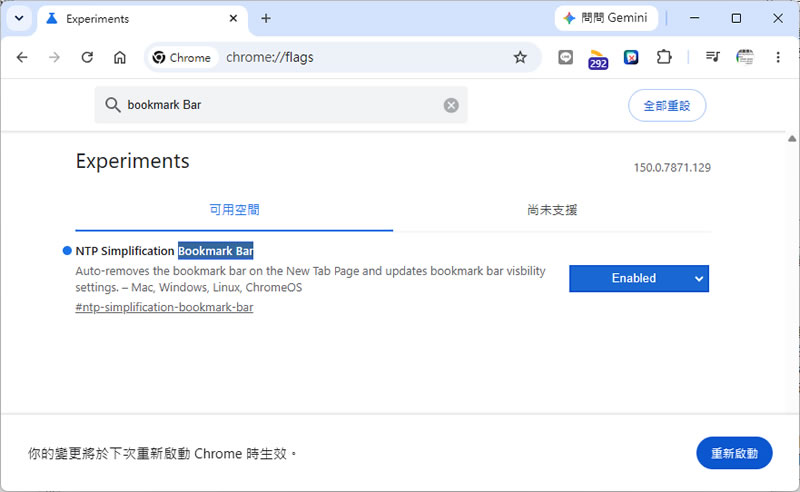Click the flag description about Auto-removes

coord(310,279)
